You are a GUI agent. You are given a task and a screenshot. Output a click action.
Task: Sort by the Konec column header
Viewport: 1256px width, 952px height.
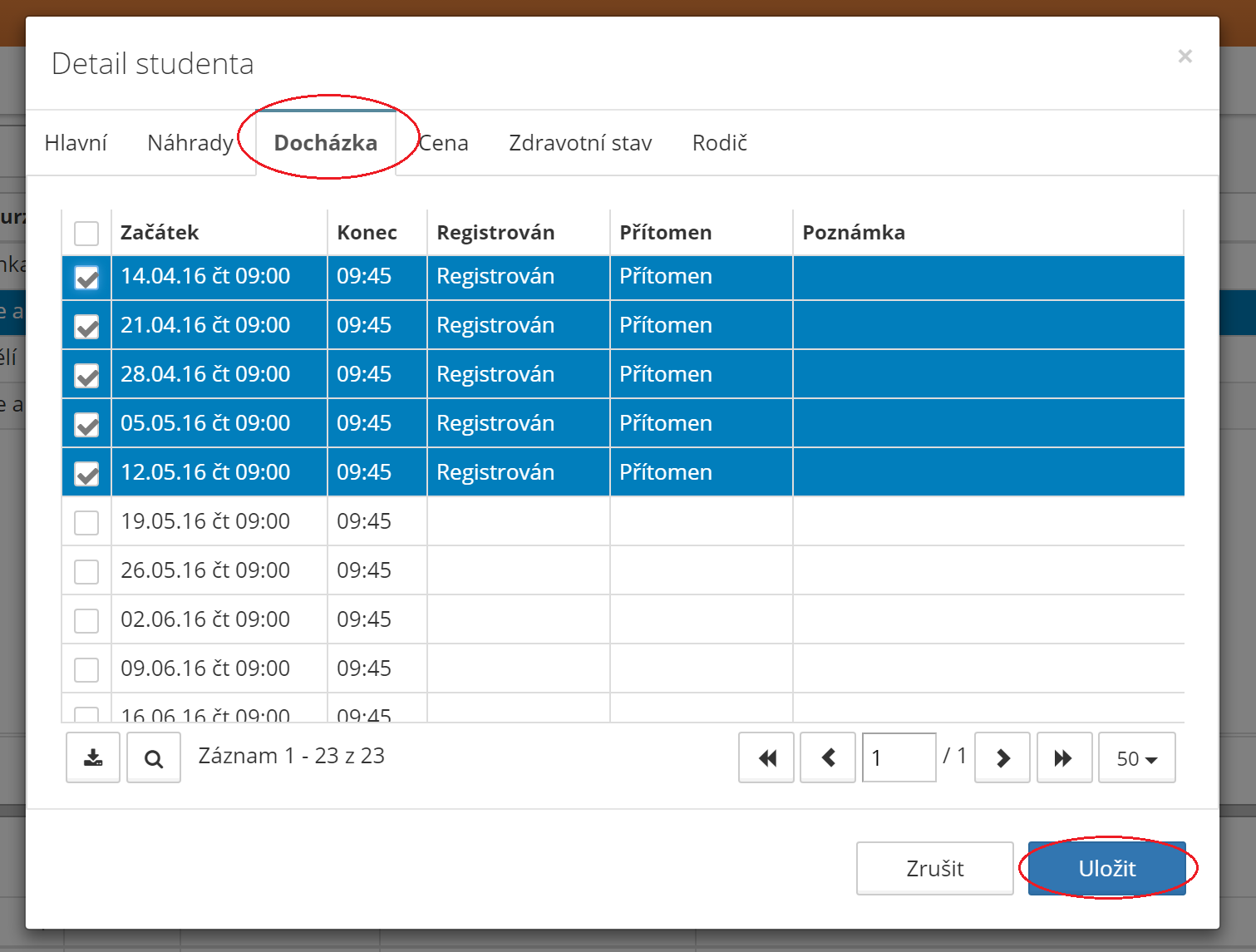pos(377,233)
